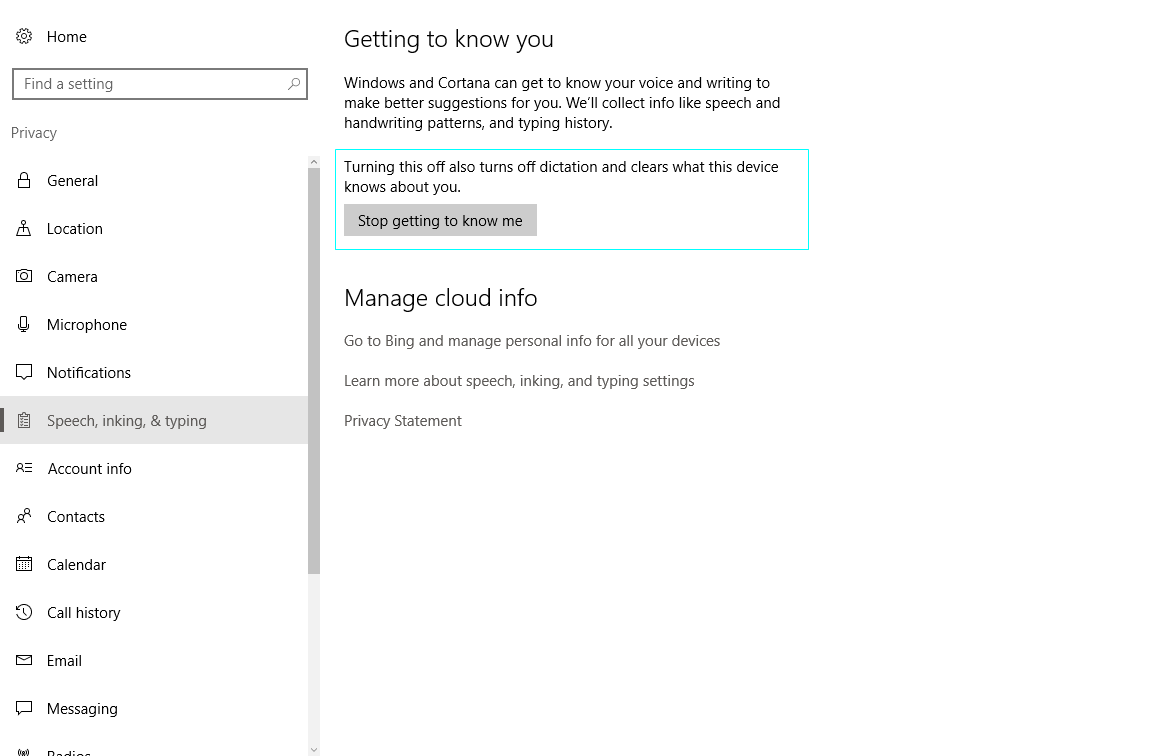The height and width of the screenshot is (756, 1167).
Task: Click the Home gear icon
Action: (x=24, y=36)
